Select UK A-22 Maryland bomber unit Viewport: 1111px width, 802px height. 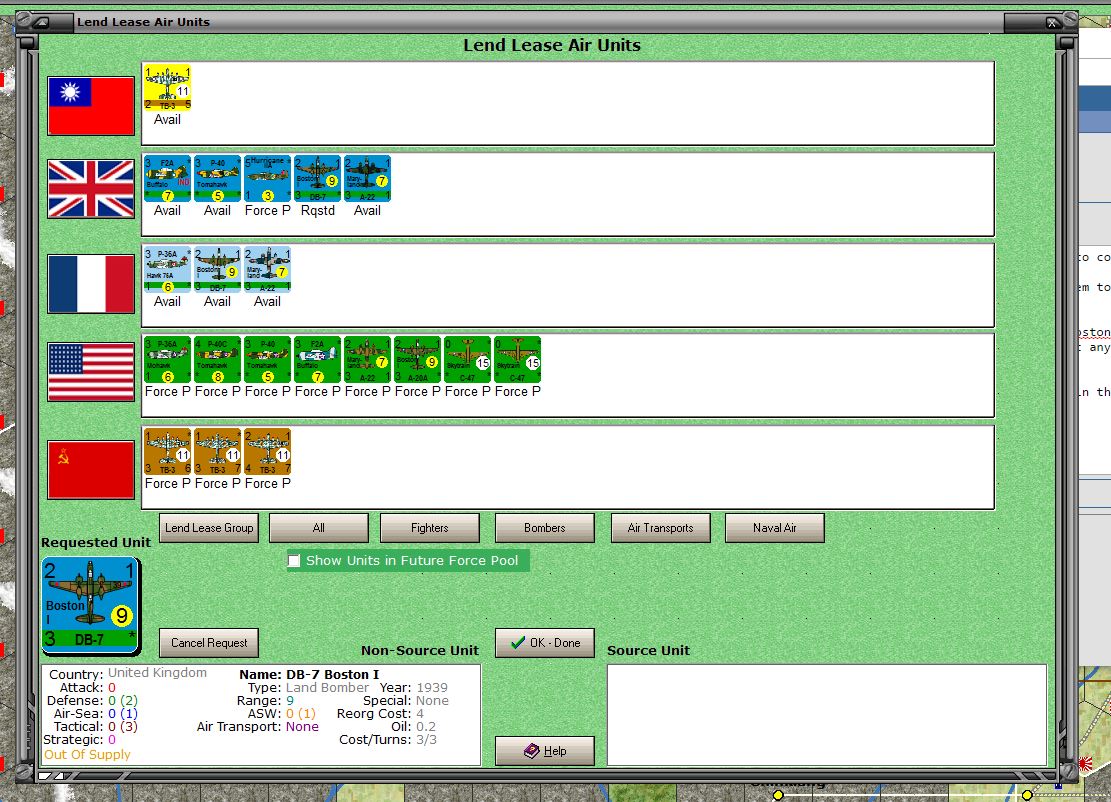pyautogui.click(x=367, y=178)
